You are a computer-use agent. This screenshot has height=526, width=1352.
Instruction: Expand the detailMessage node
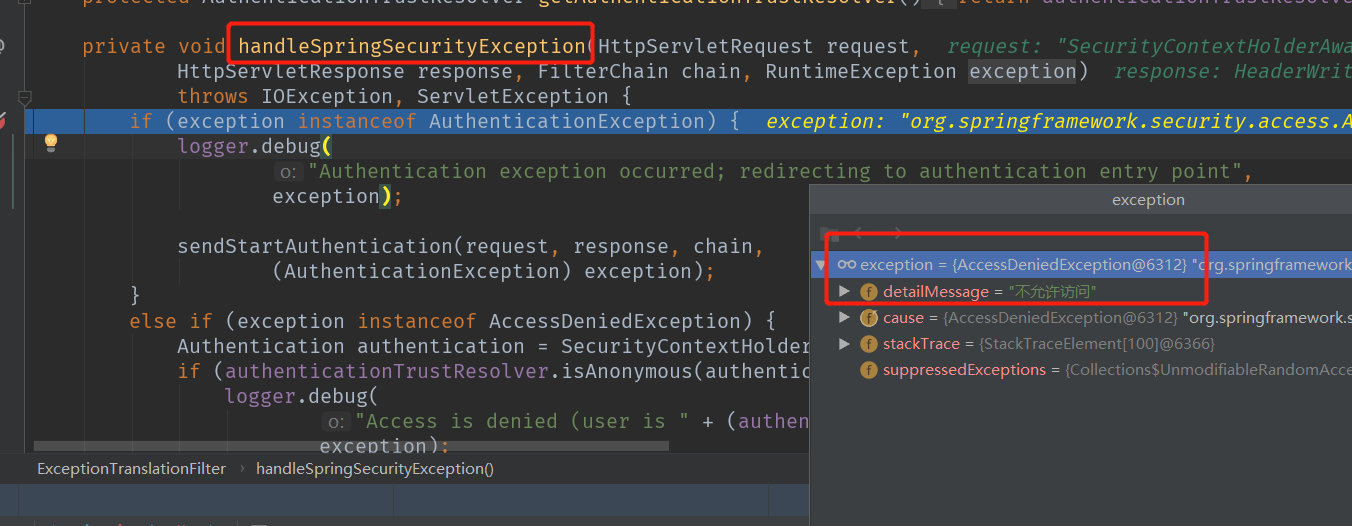point(844,291)
